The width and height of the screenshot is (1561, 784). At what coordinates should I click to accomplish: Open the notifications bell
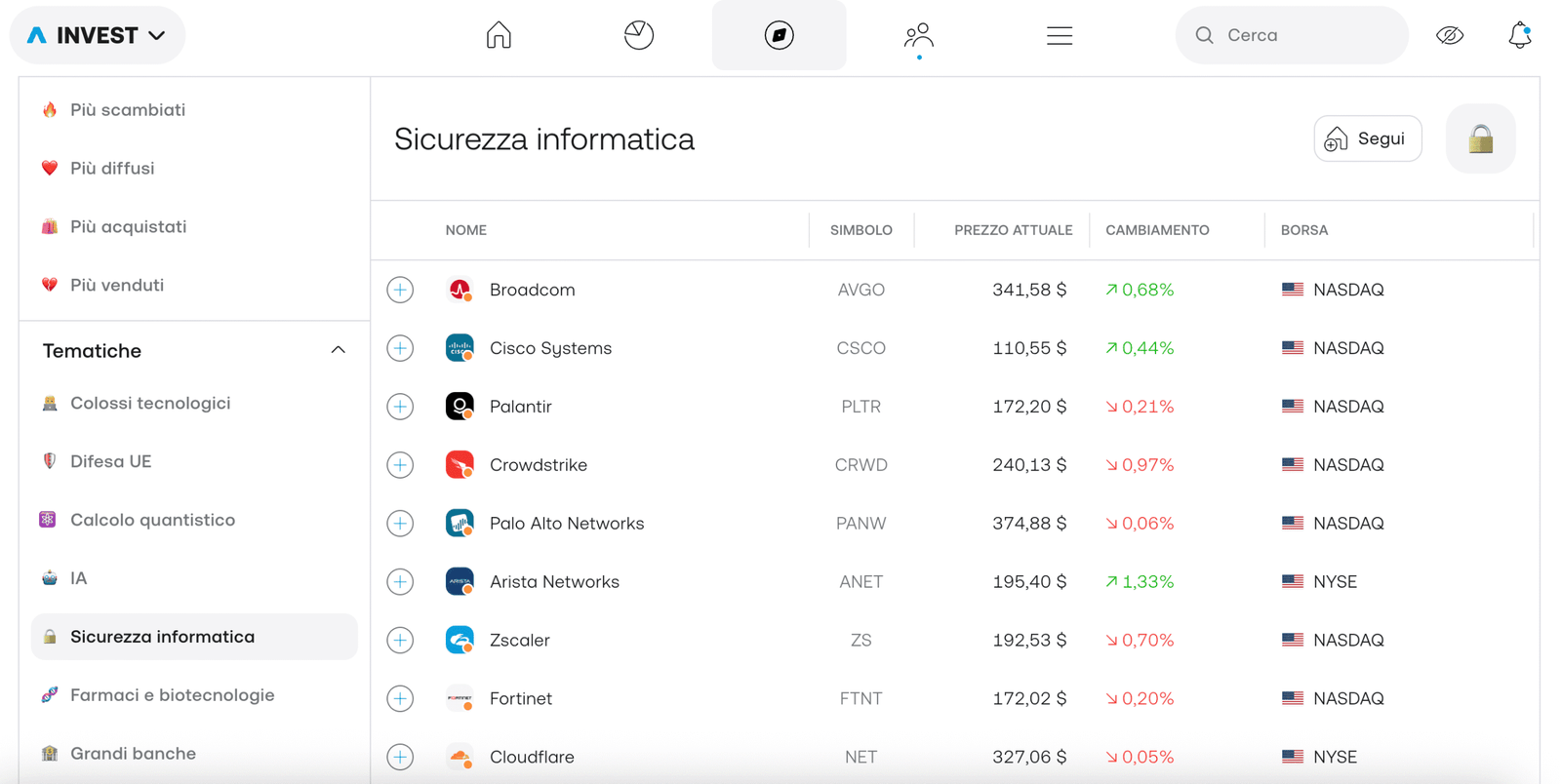pyautogui.click(x=1520, y=35)
